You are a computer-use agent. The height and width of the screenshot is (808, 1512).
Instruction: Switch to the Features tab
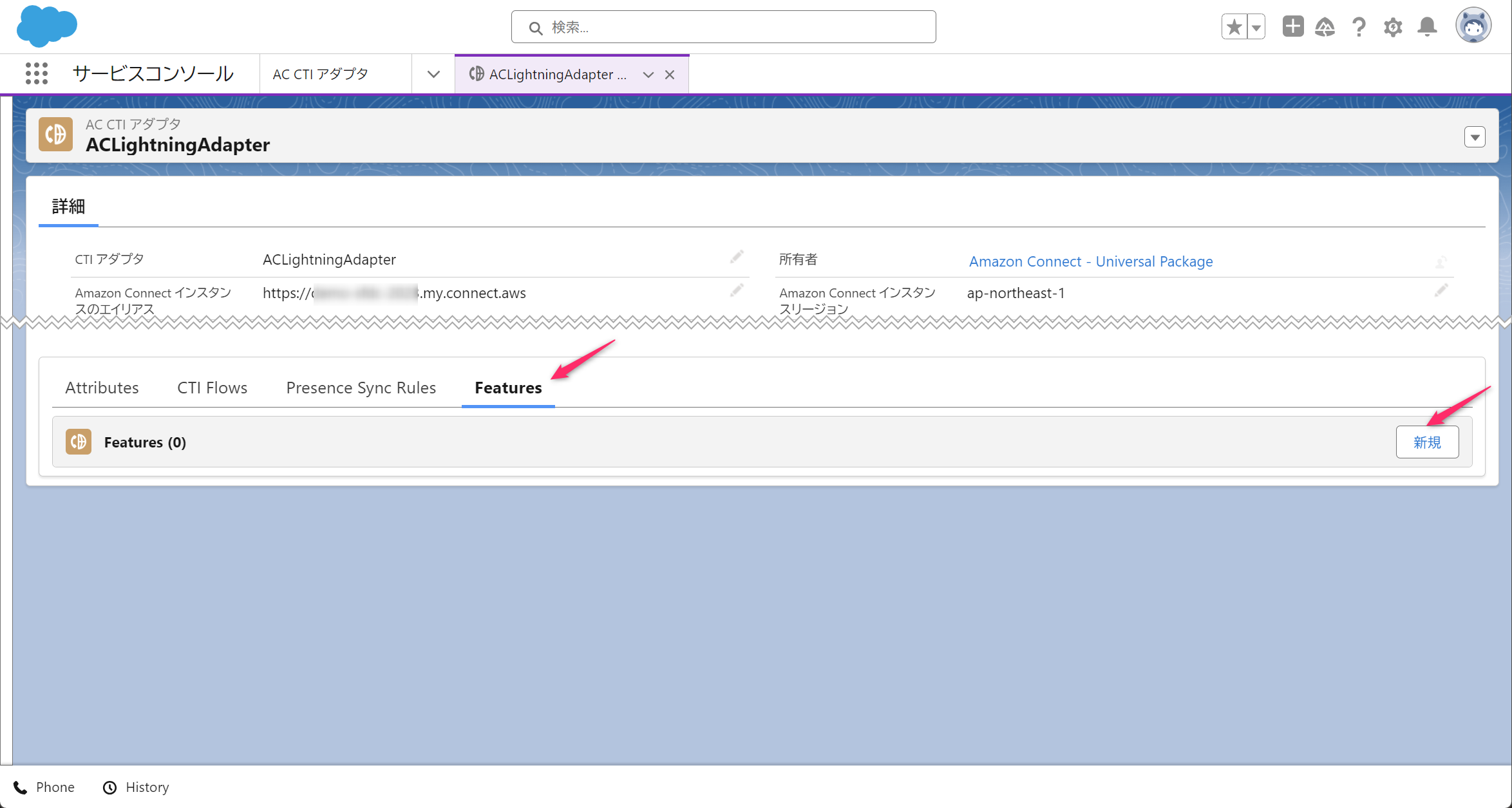tap(508, 388)
